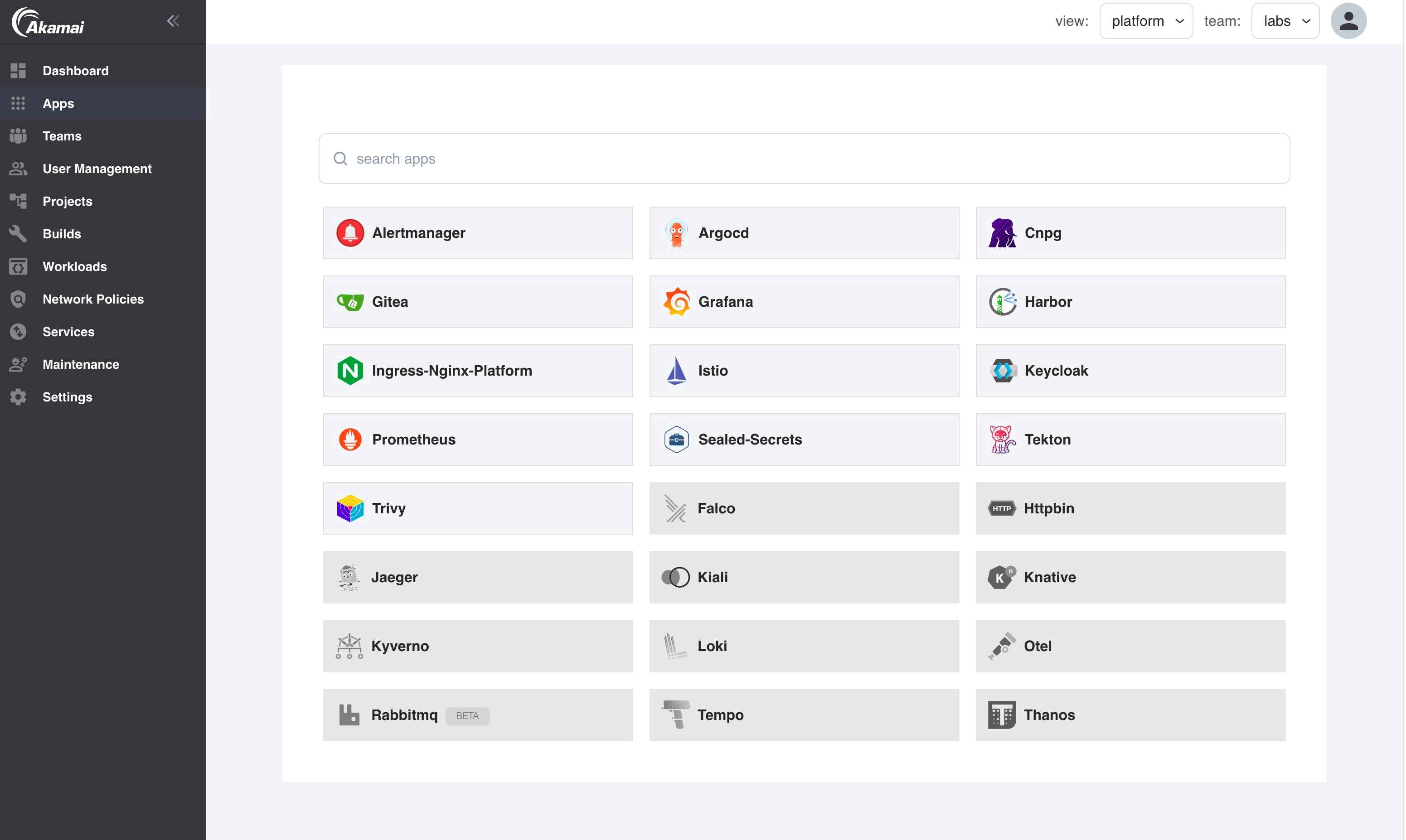The width and height of the screenshot is (1406, 840).
Task: Click the Rabbitmq BETA badge
Action: pos(467,715)
